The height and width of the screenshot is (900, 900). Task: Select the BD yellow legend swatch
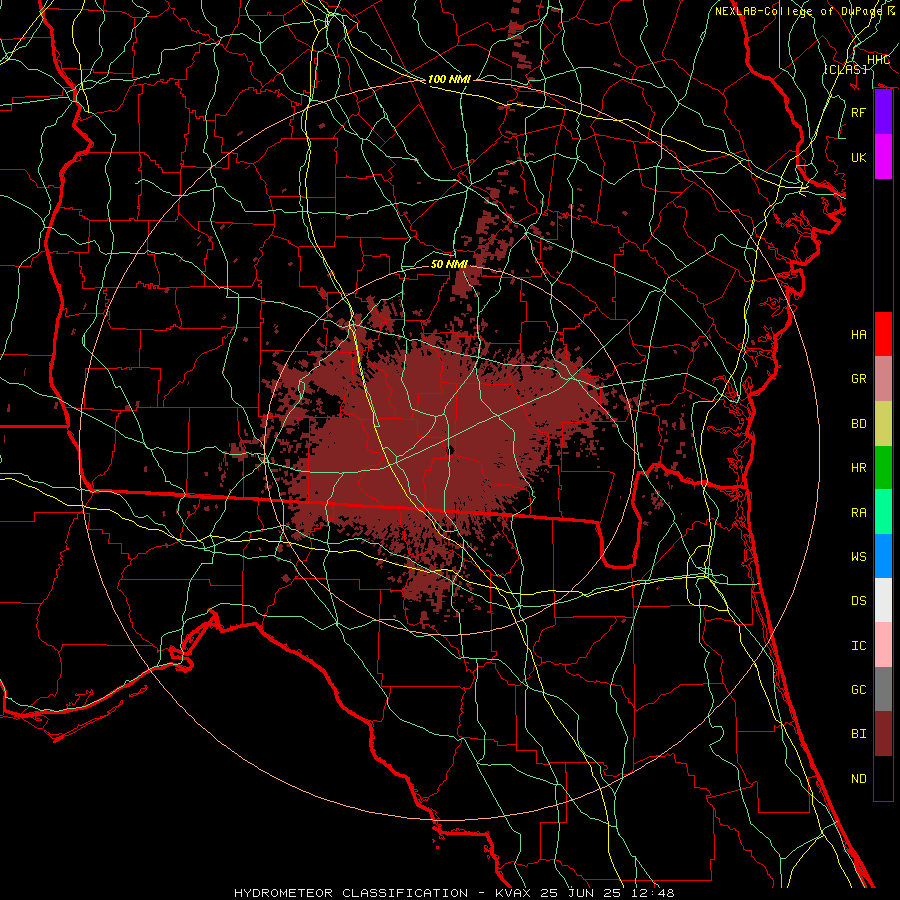(x=883, y=424)
